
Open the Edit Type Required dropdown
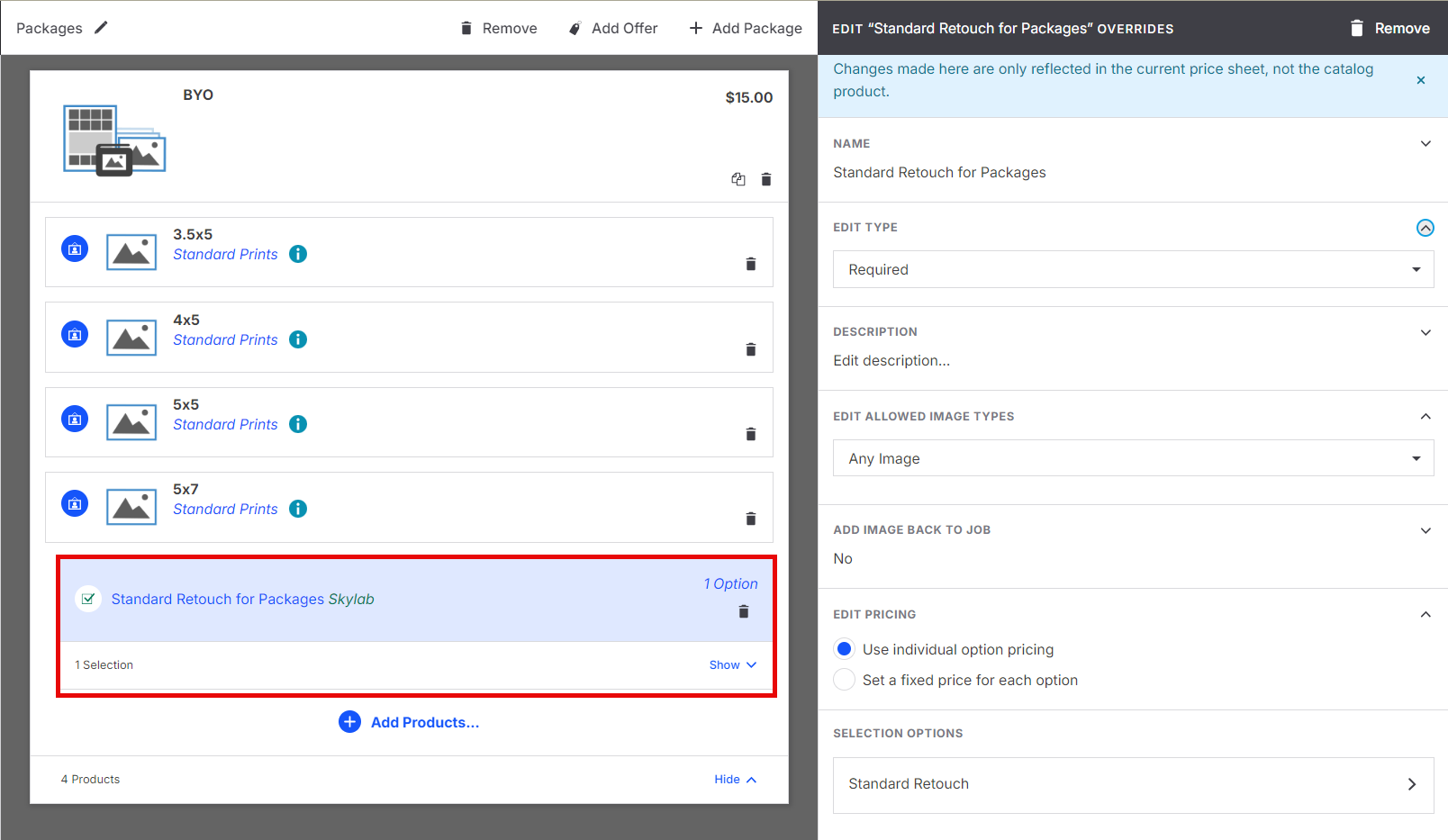click(1132, 269)
